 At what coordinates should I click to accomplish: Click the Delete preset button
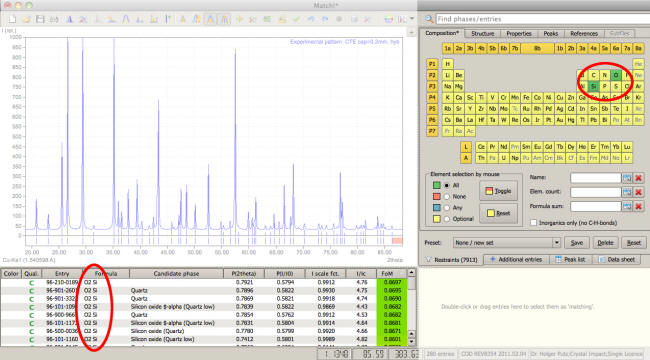pyautogui.click(x=605, y=243)
